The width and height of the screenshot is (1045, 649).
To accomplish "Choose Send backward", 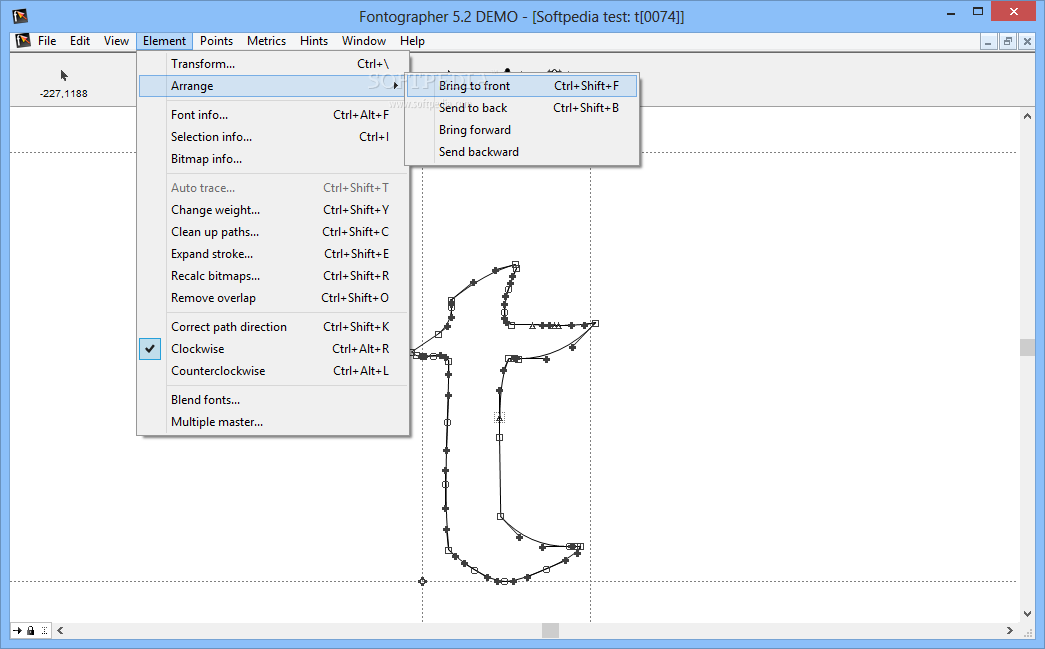I will click(x=522, y=152).
